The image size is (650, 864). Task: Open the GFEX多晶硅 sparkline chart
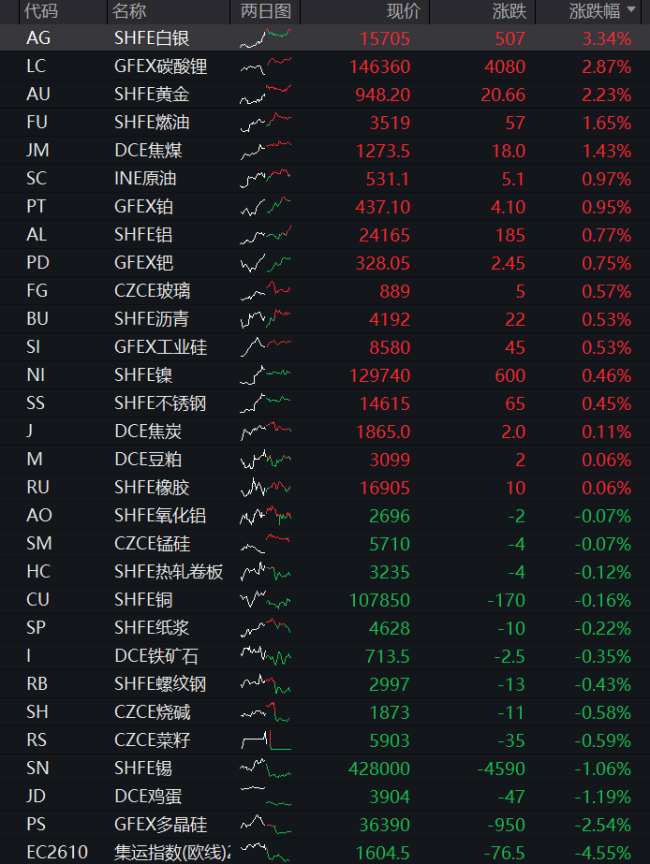(x=266, y=824)
